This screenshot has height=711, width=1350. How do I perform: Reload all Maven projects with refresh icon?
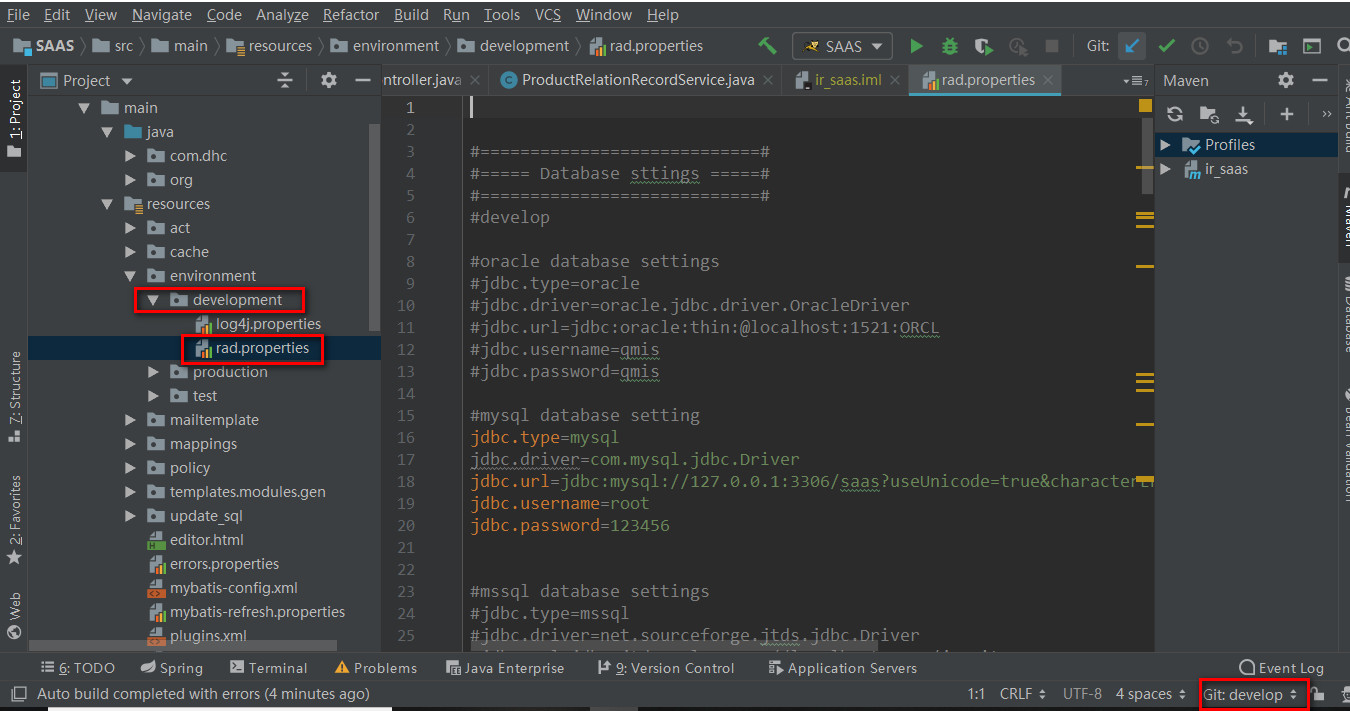[x=1174, y=114]
